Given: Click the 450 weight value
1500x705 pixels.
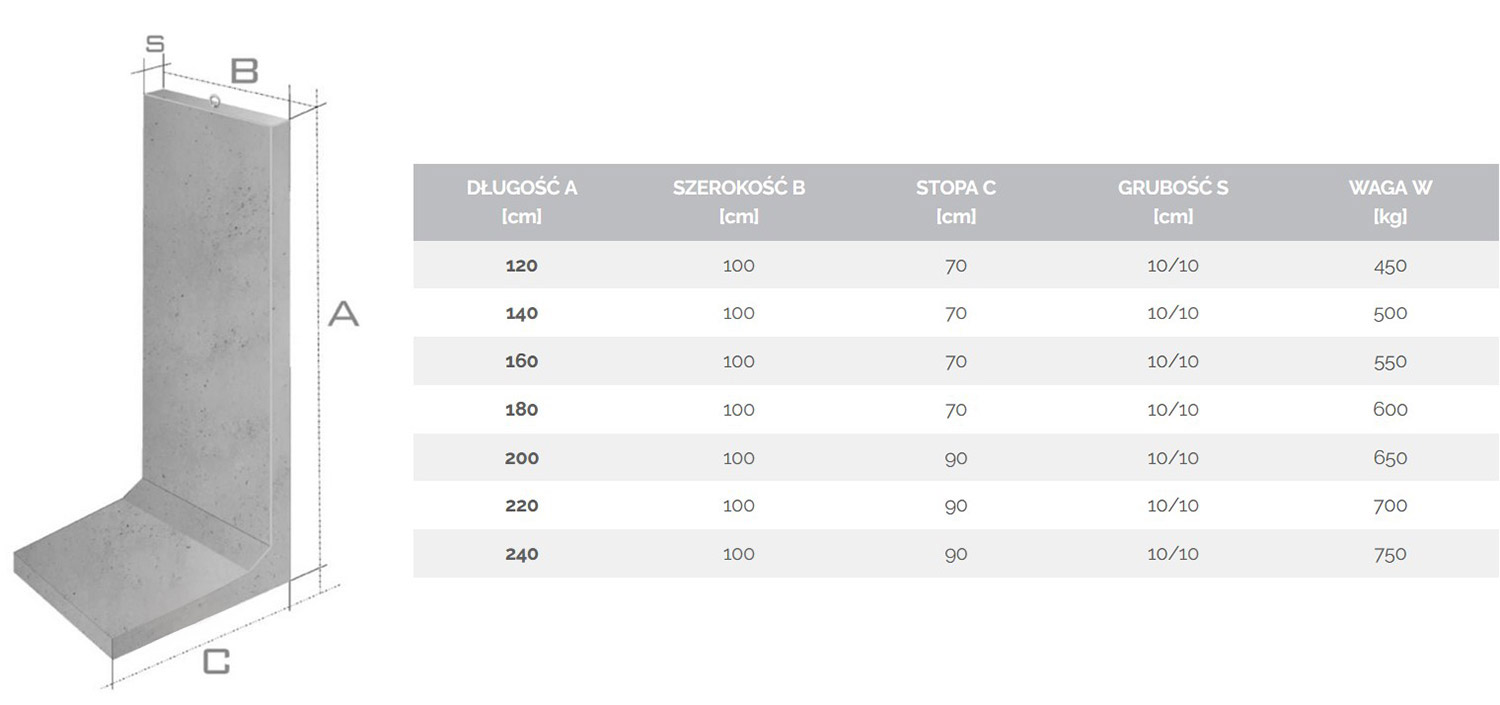Looking at the screenshot, I should (x=1390, y=266).
